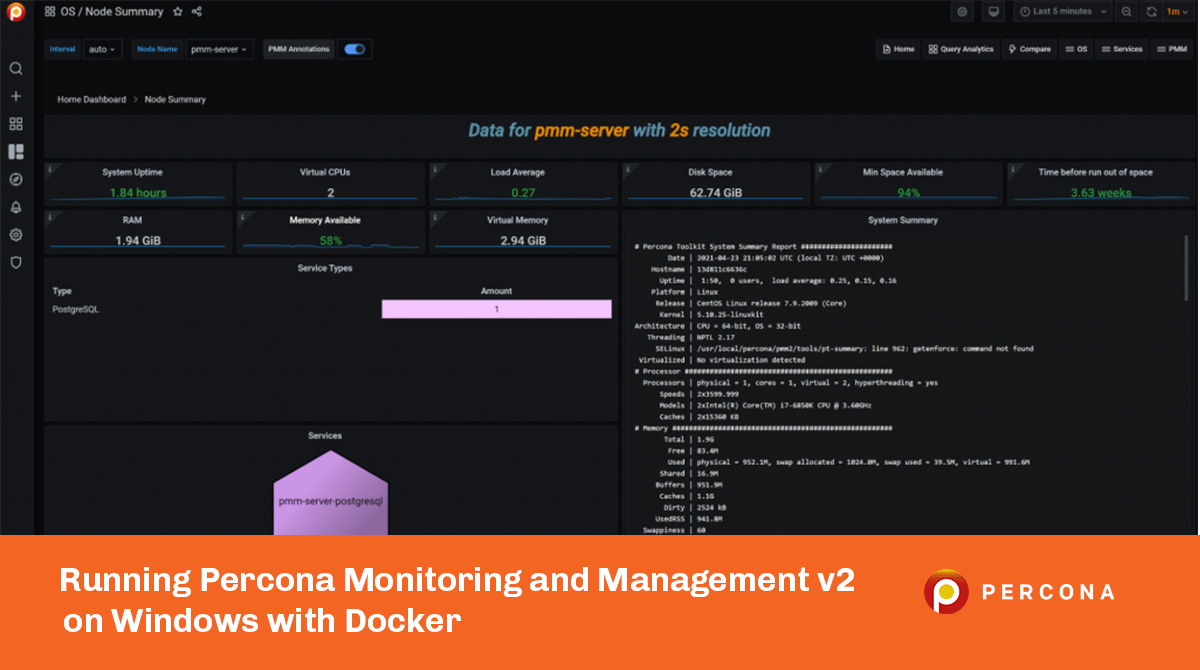Open the Services menu
This screenshot has height=670, width=1200.
pyautogui.click(x=1121, y=49)
